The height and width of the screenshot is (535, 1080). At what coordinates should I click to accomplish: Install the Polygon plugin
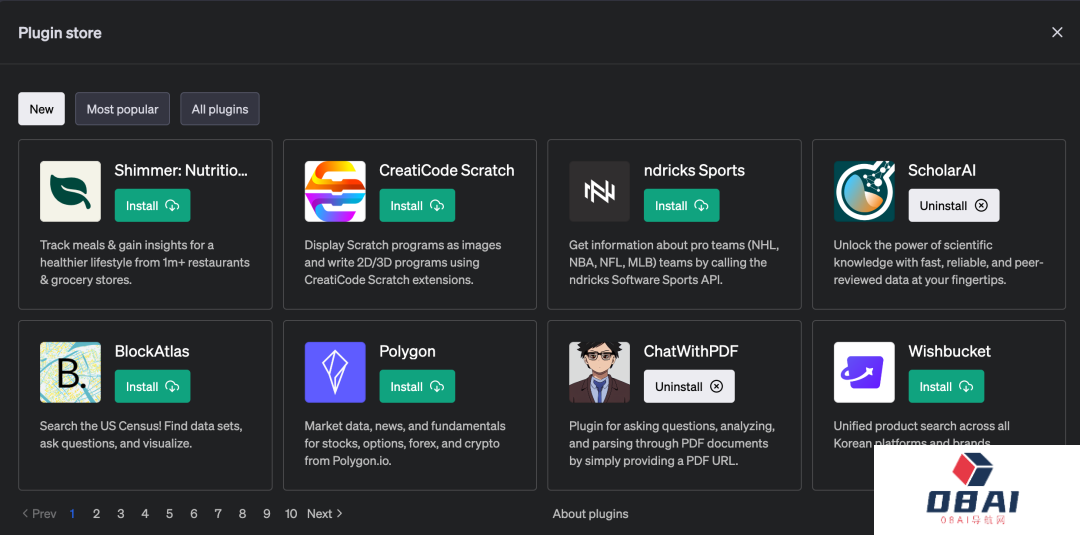417,387
